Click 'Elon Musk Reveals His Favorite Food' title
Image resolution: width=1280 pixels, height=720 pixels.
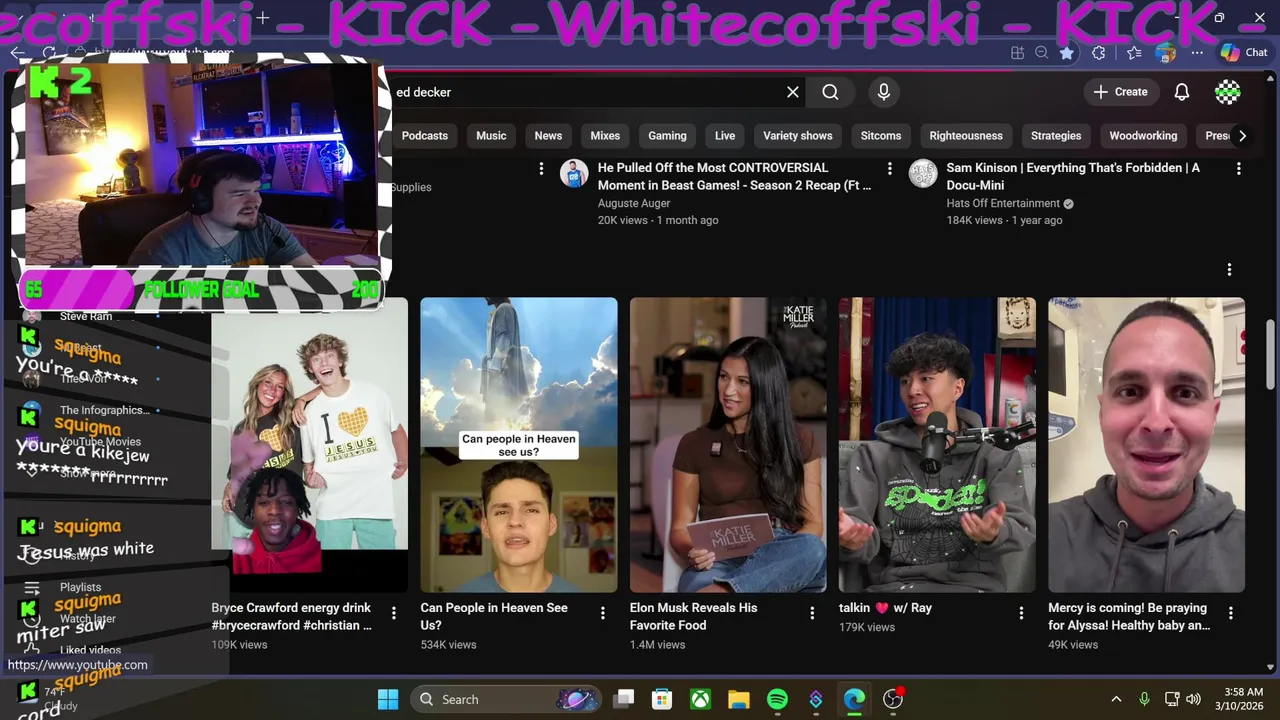coord(693,616)
